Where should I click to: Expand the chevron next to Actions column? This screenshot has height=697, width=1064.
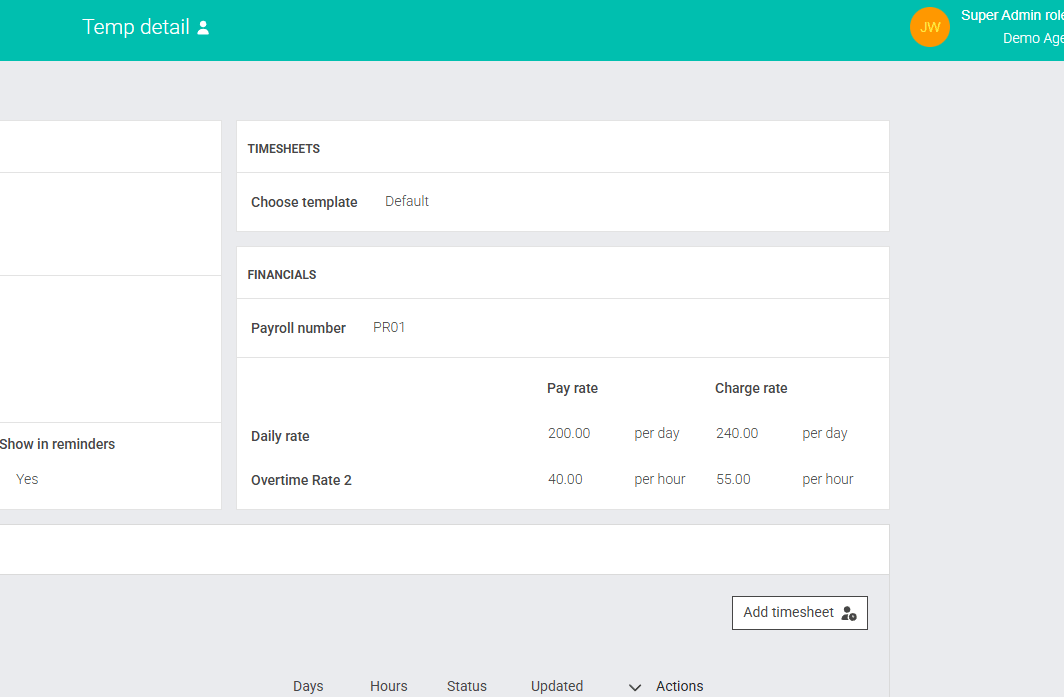(x=635, y=687)
